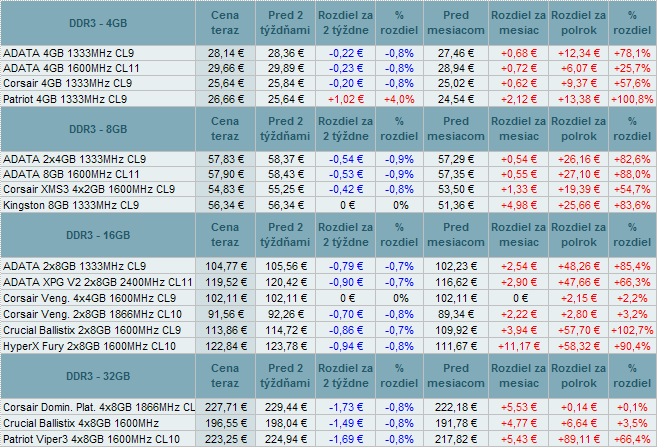Select row 'Kingston 8GB 1333MHz CL9'

328,205
